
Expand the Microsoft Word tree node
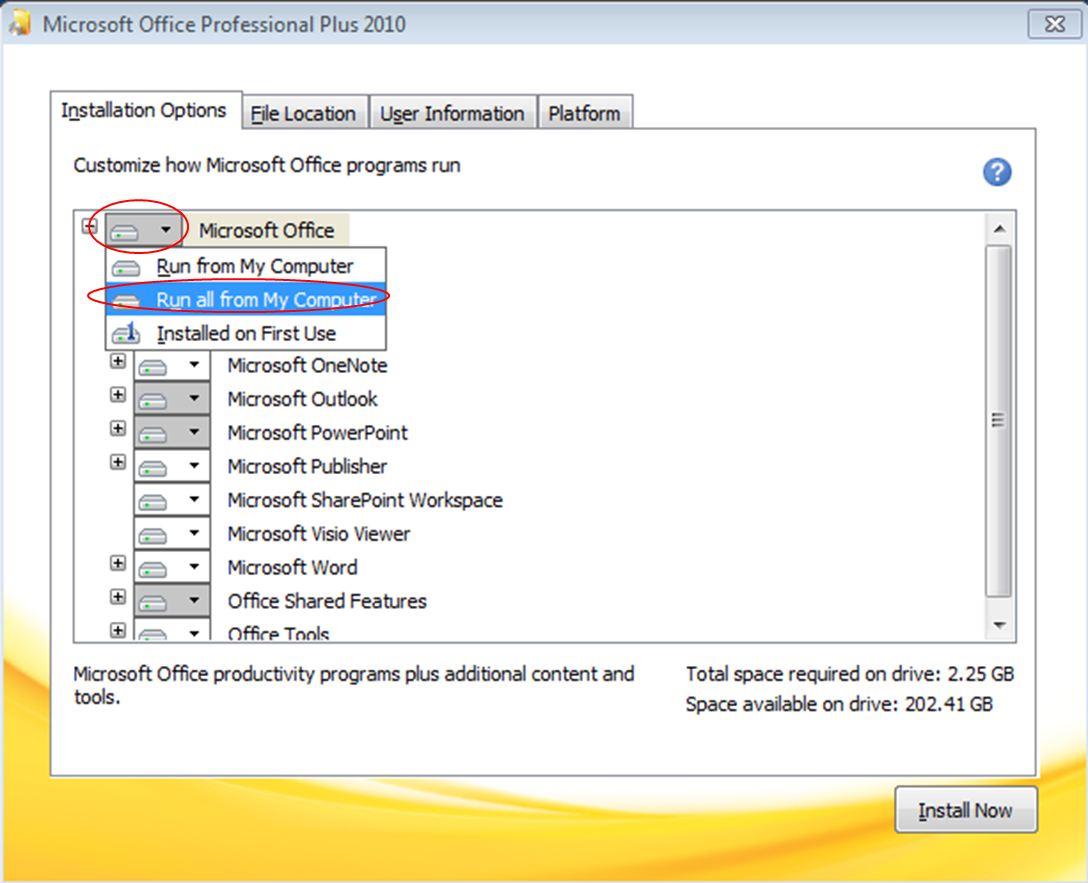[x=118, y=563]
